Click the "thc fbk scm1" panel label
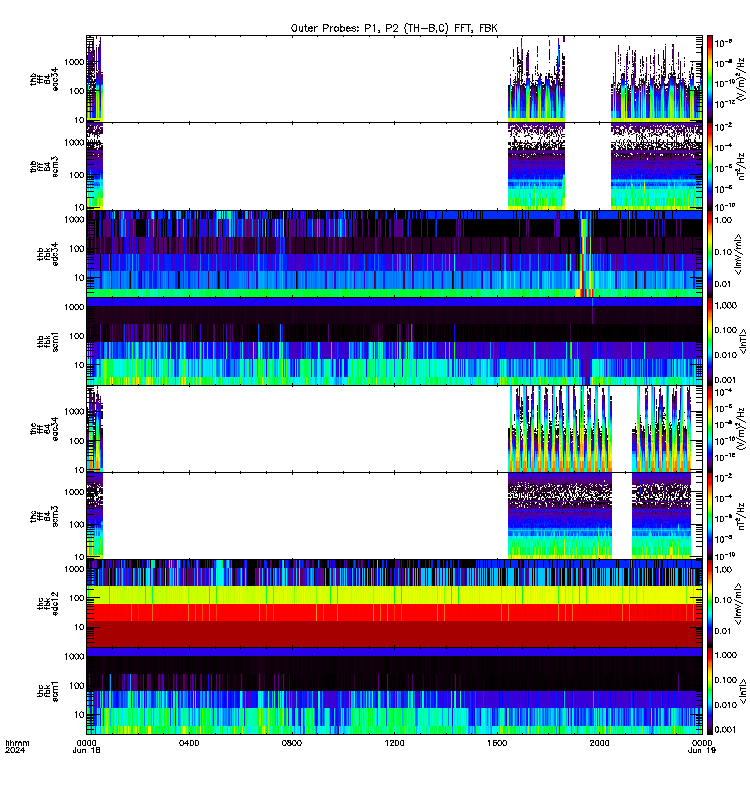Viewport: 750px width, 800px height. 48,691
